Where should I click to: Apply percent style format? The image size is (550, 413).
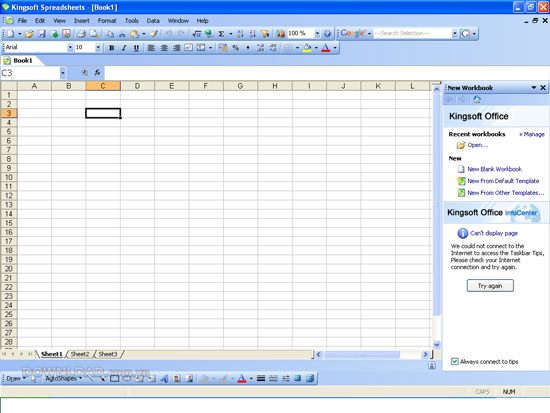[236, 48]
